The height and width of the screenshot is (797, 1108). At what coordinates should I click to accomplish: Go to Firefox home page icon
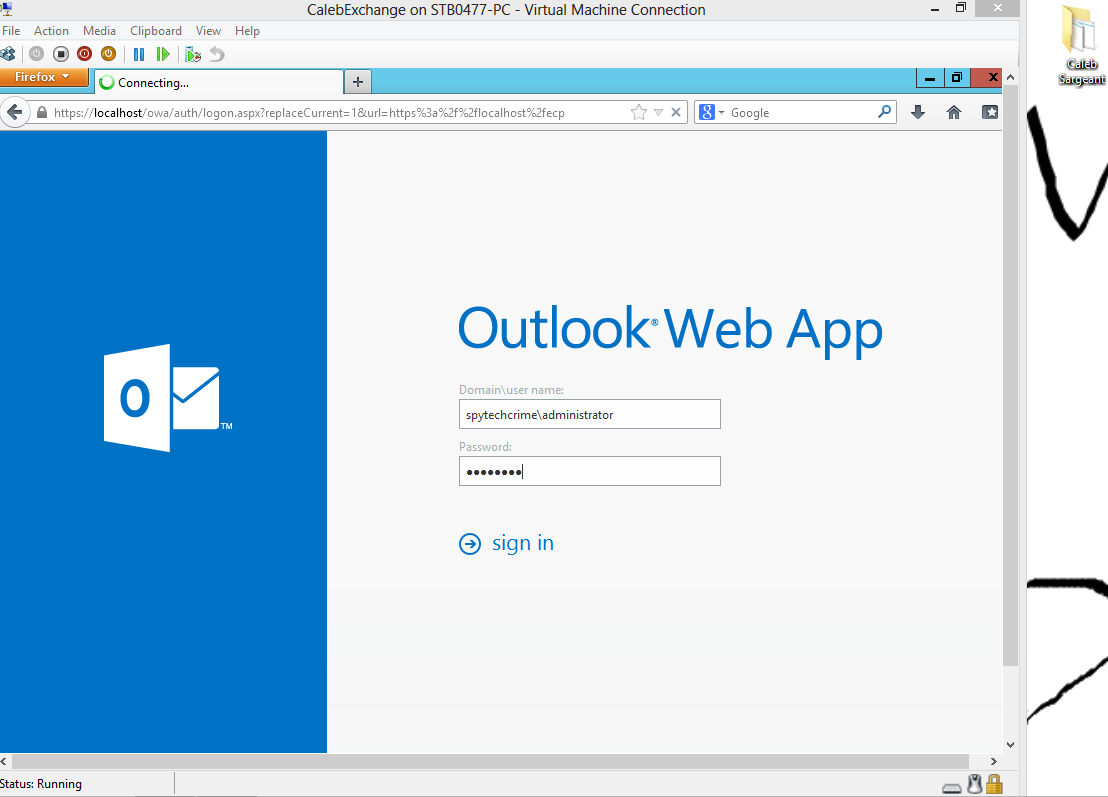[954, 112]
